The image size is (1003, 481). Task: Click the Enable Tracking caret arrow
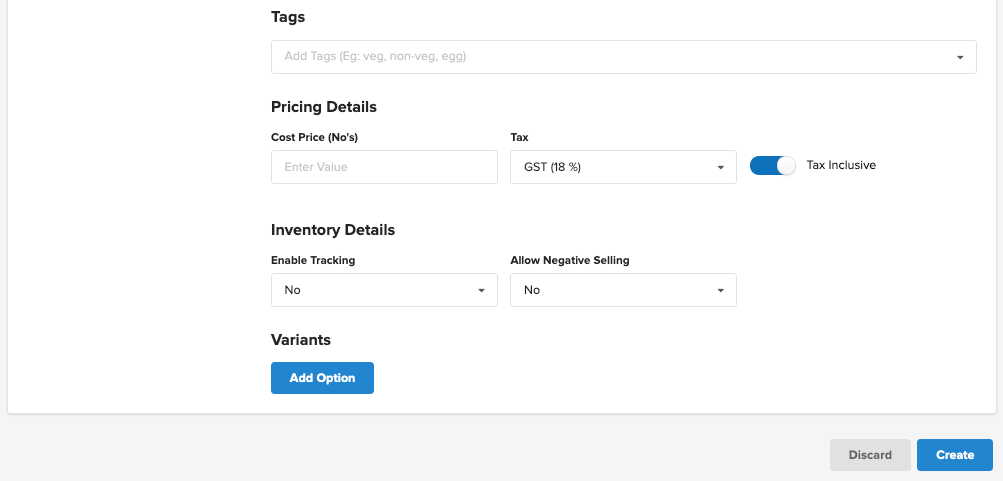(481, 291)
